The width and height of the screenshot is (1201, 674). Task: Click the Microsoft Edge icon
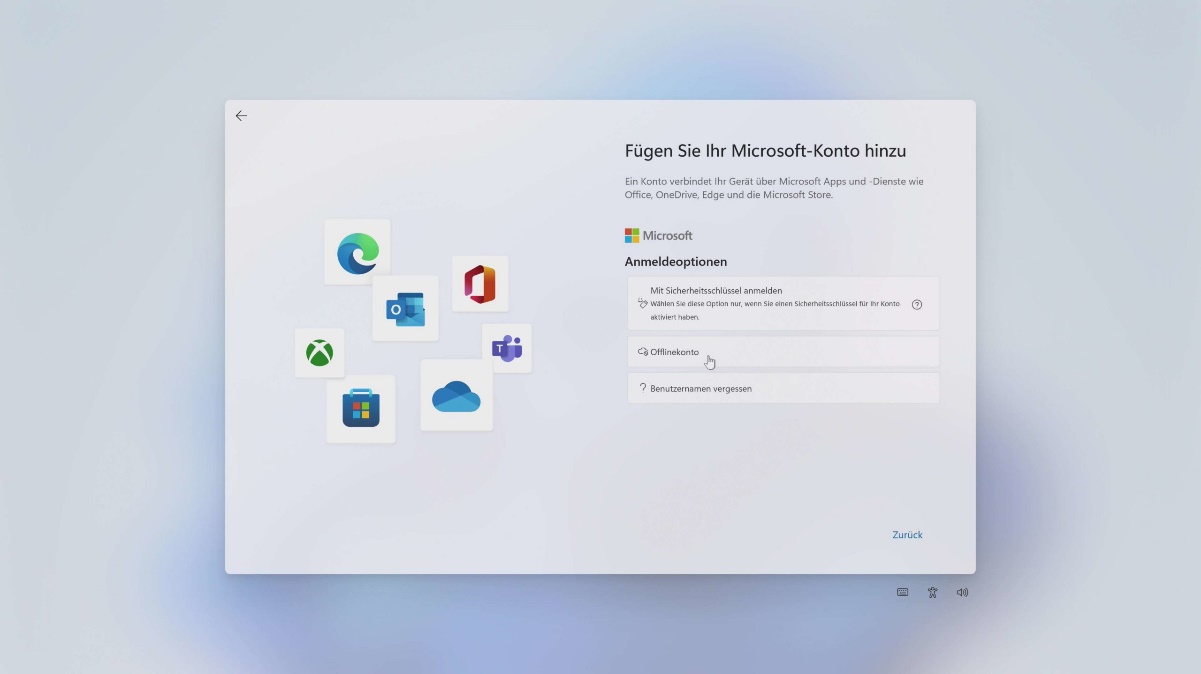(358, 252)
